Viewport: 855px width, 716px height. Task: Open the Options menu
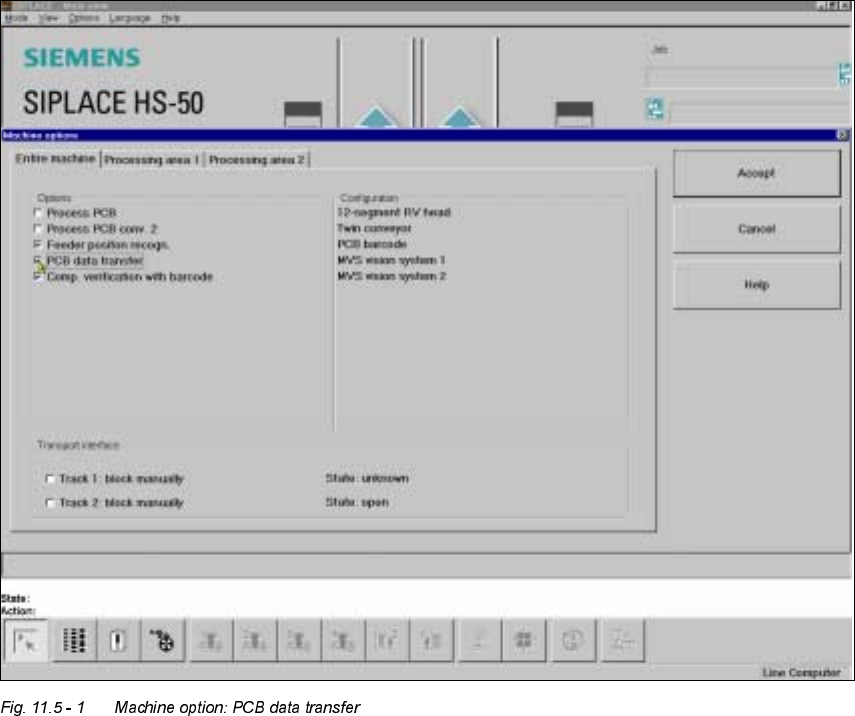coord(84,18)
